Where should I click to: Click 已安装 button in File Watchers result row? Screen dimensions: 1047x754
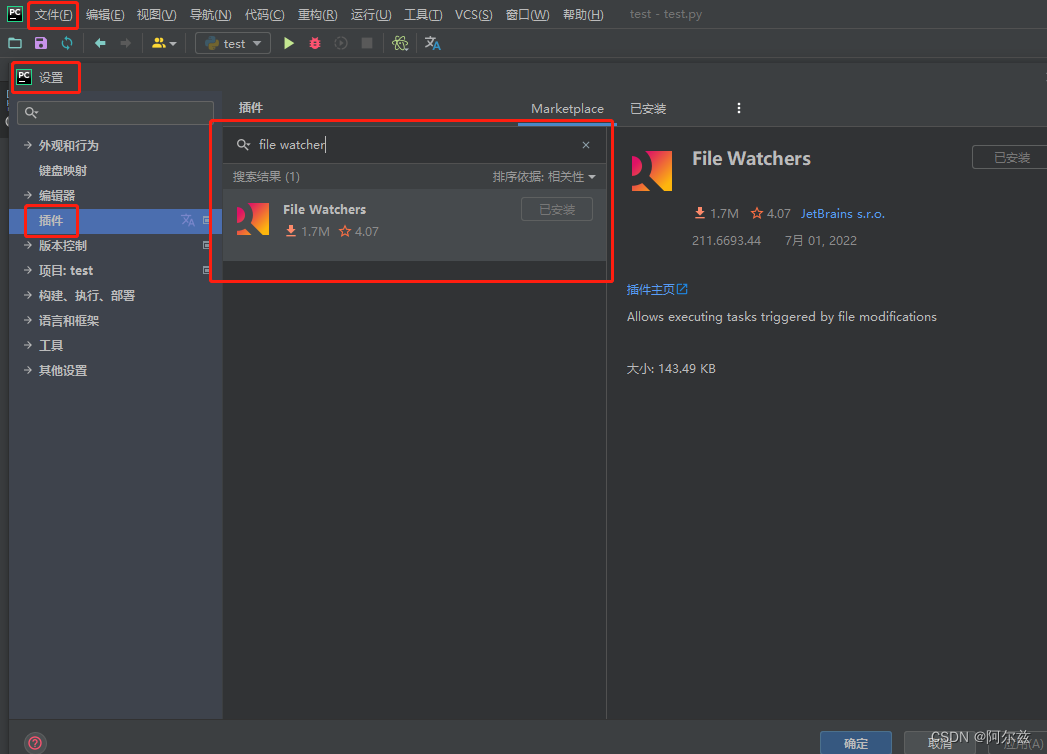tap(557, 210)
